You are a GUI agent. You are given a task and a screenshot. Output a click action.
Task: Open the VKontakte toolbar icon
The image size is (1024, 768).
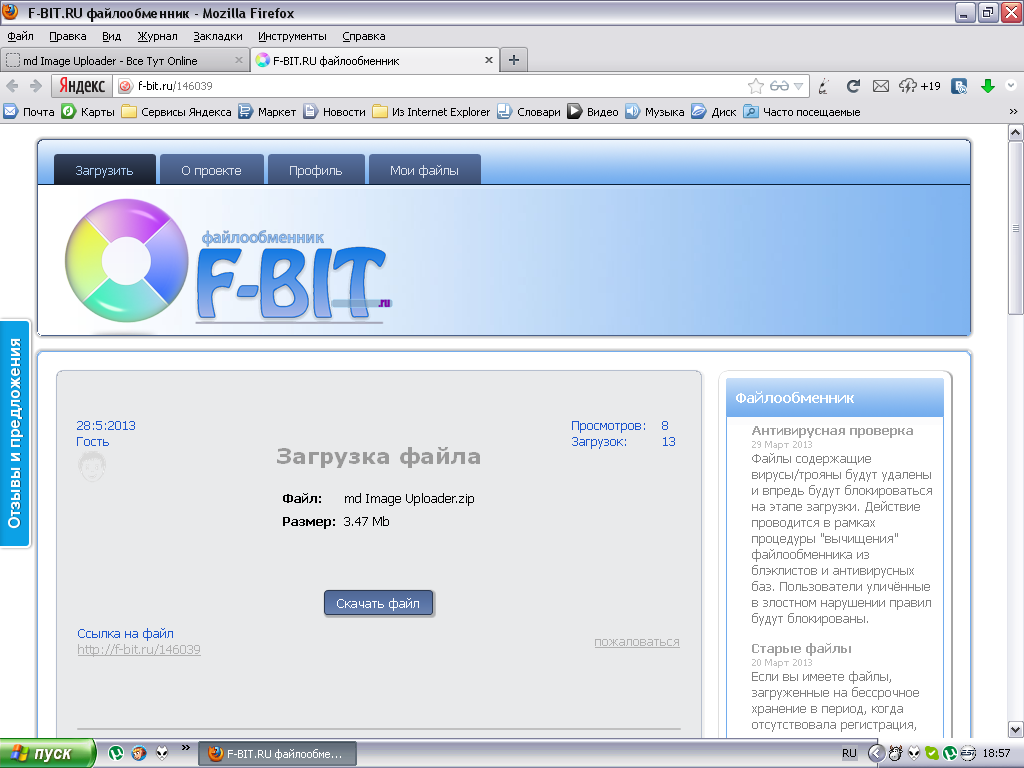click(959, 86)
